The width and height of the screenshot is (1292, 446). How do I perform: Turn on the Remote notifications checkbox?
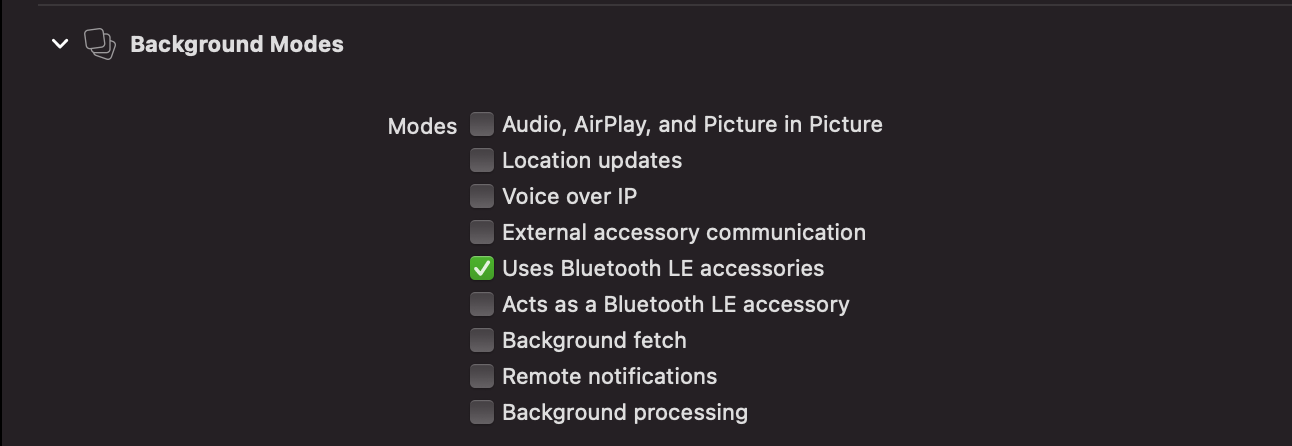point(482,376)
